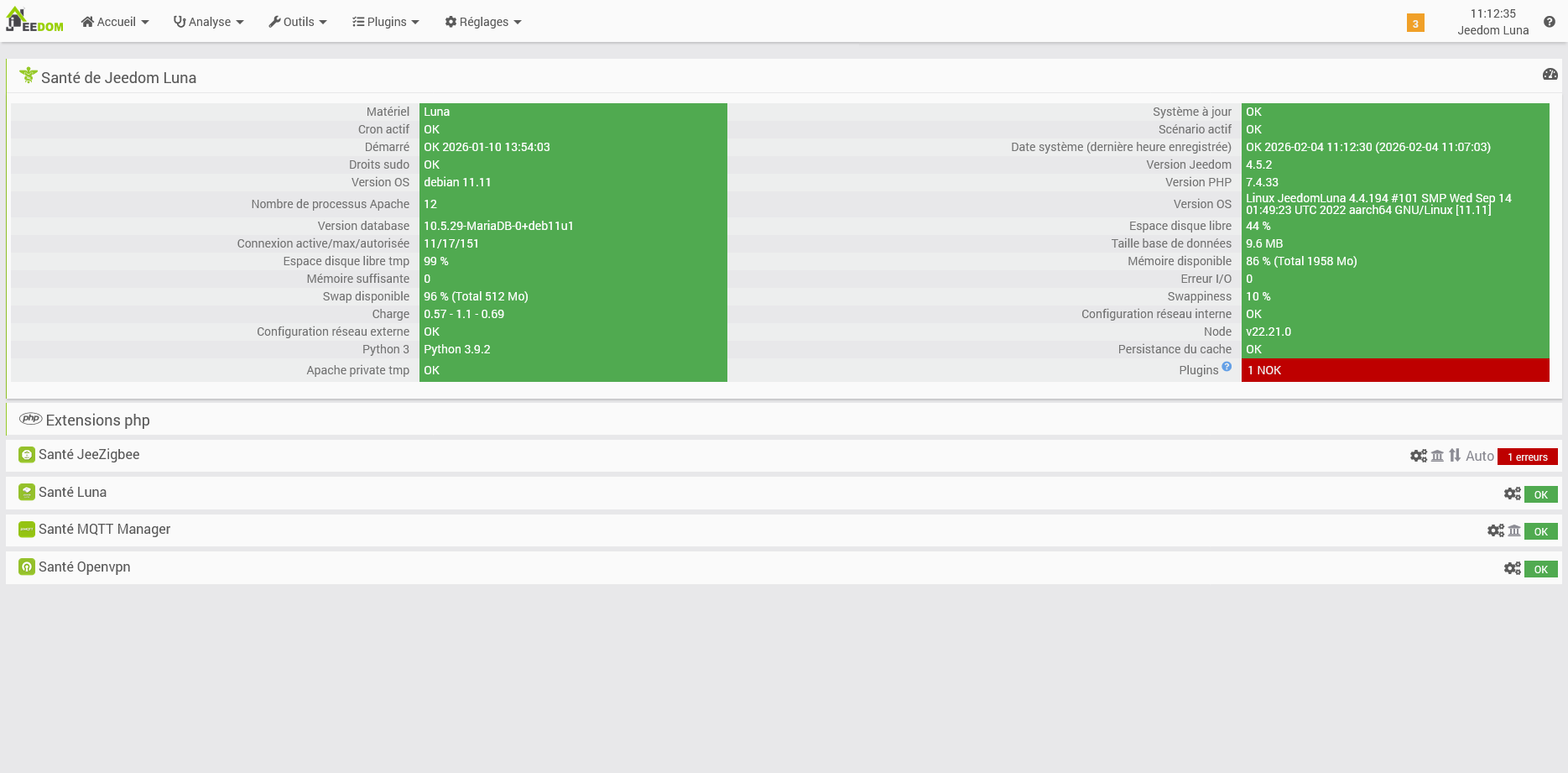This screenshot has width=1568, height=773.
Task: Select the Node value 'v22.21.0'
Action: 1268,332
